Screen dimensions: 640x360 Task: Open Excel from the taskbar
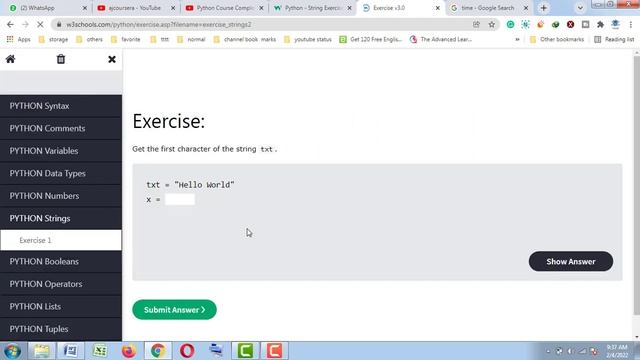click(x=100, y=351)
